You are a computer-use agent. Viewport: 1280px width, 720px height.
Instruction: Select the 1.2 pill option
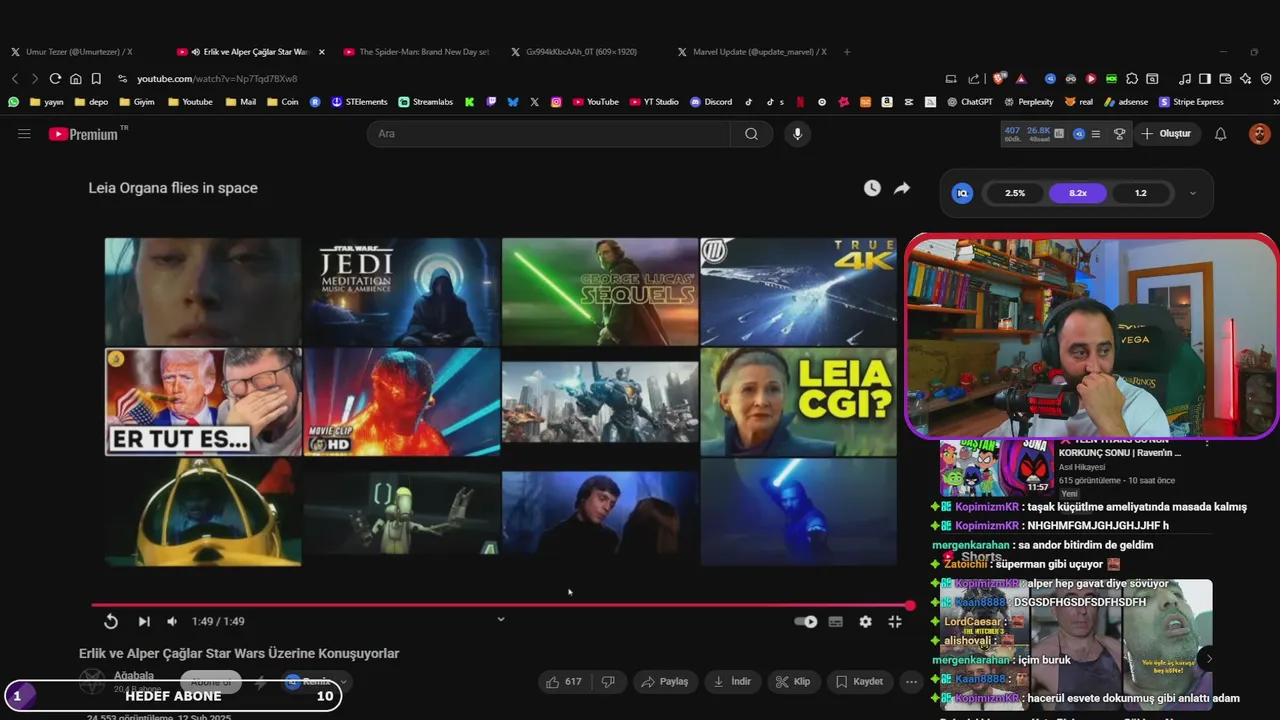(x=1140, y=193)
